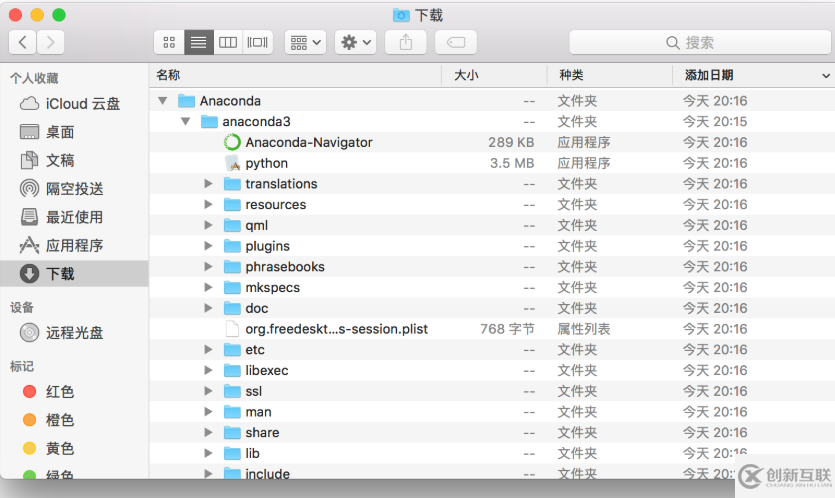Select the 红色 red tag
Image resolution: width=835 pixels, height=498 pixels.
click(60, 392)
